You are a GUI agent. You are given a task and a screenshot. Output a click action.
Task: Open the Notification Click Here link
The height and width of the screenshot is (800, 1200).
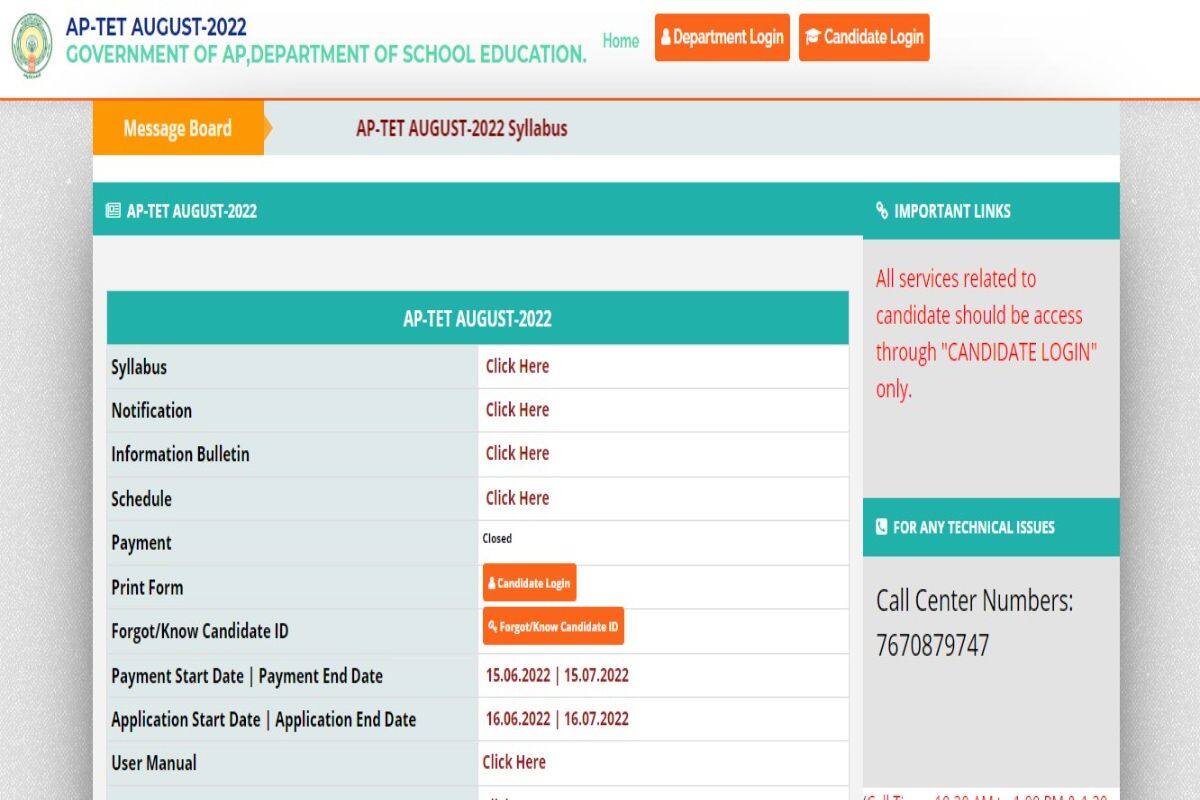(517, 410)
